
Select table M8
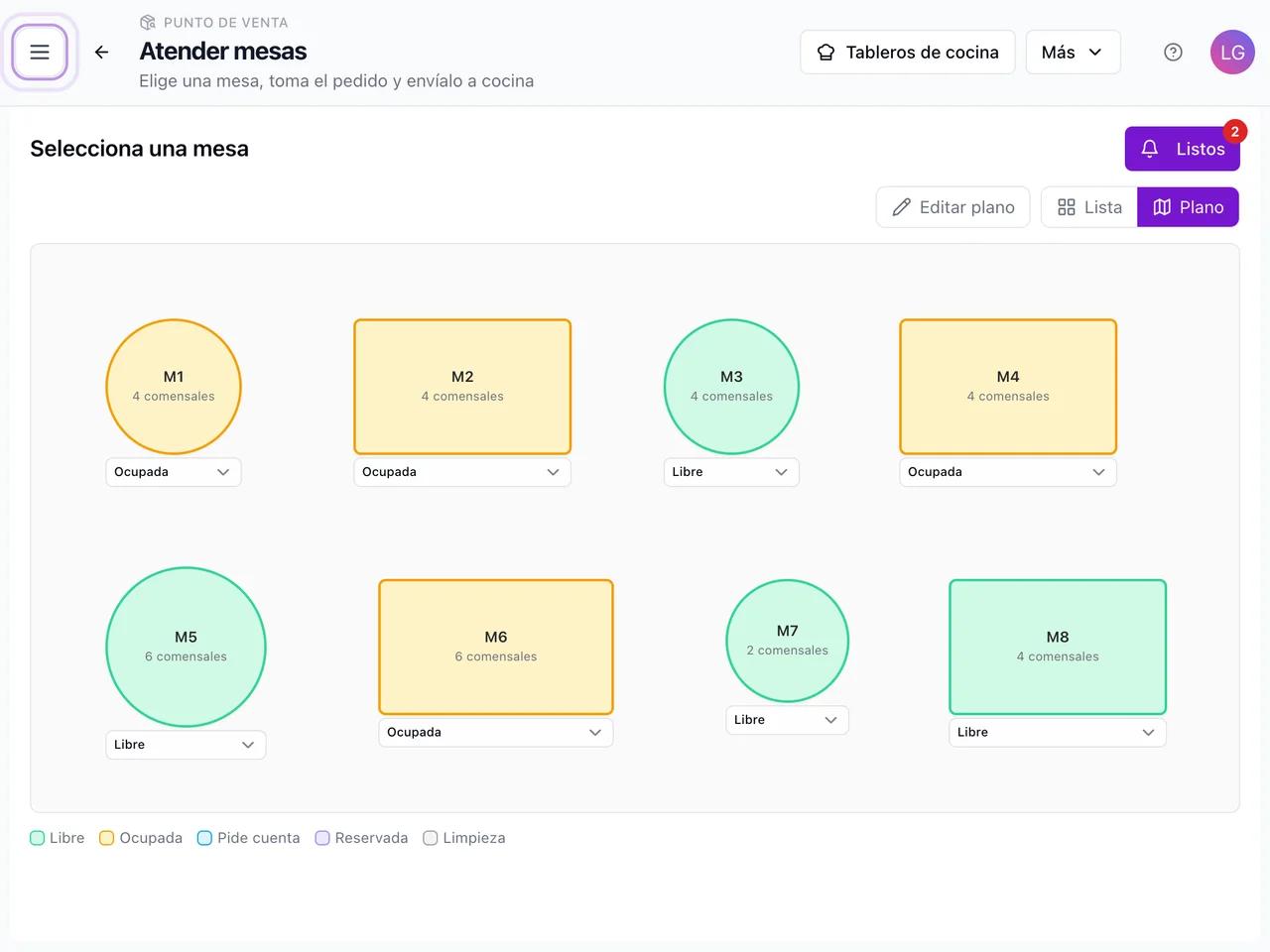(1058, 647)
